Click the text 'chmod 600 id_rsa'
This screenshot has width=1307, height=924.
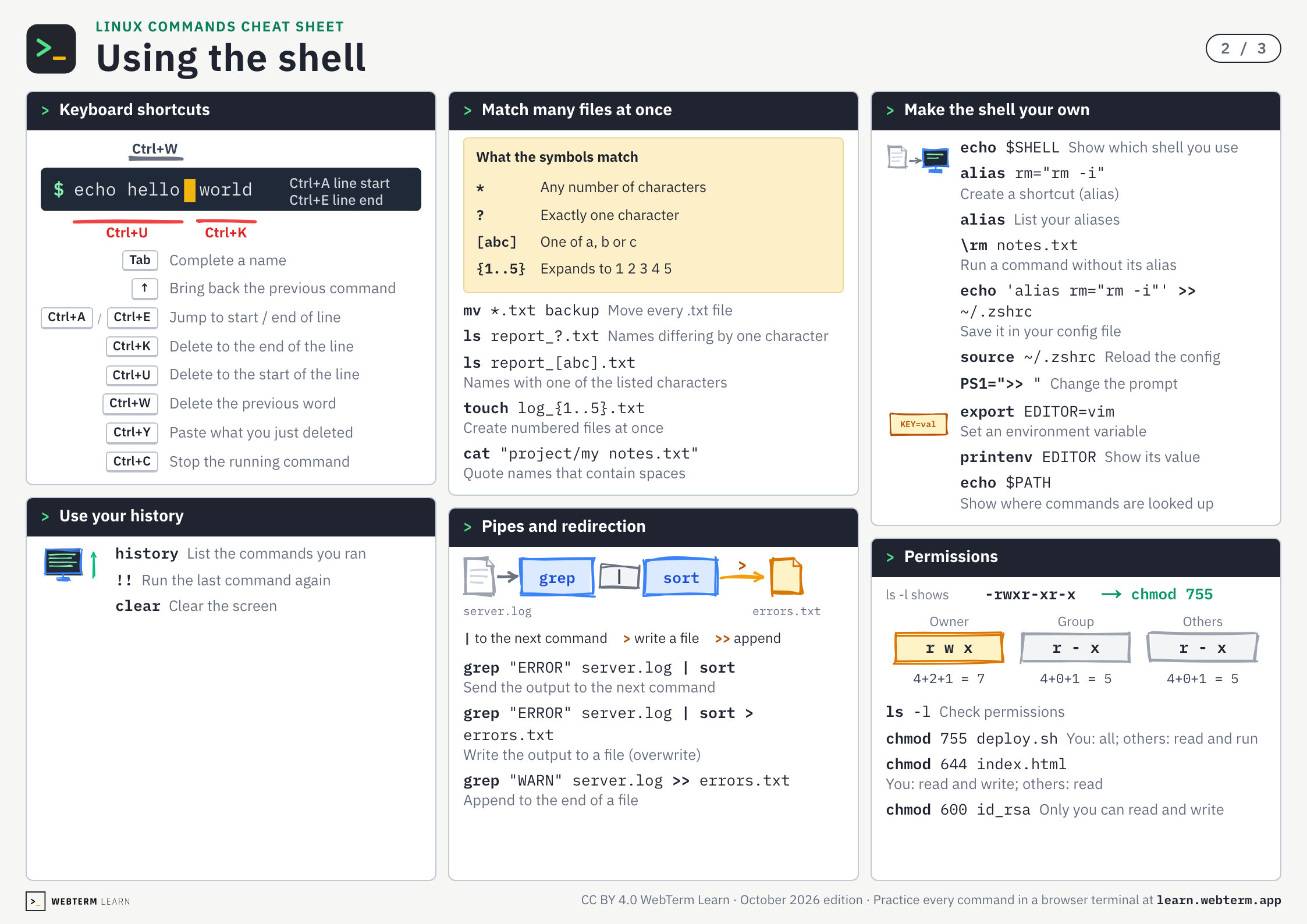point(958,810)
